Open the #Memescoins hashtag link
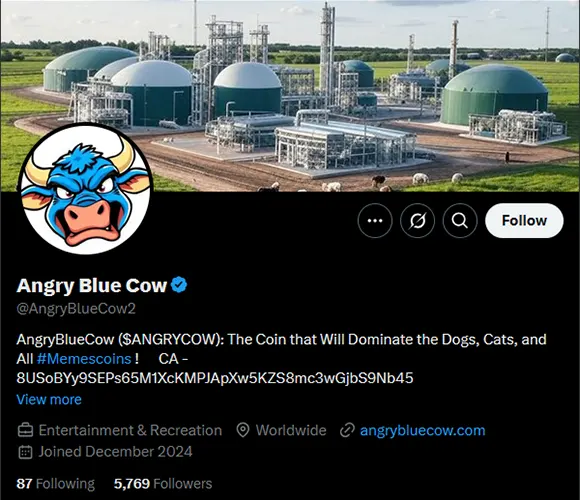Screen dimensions: 580x500 84,359
